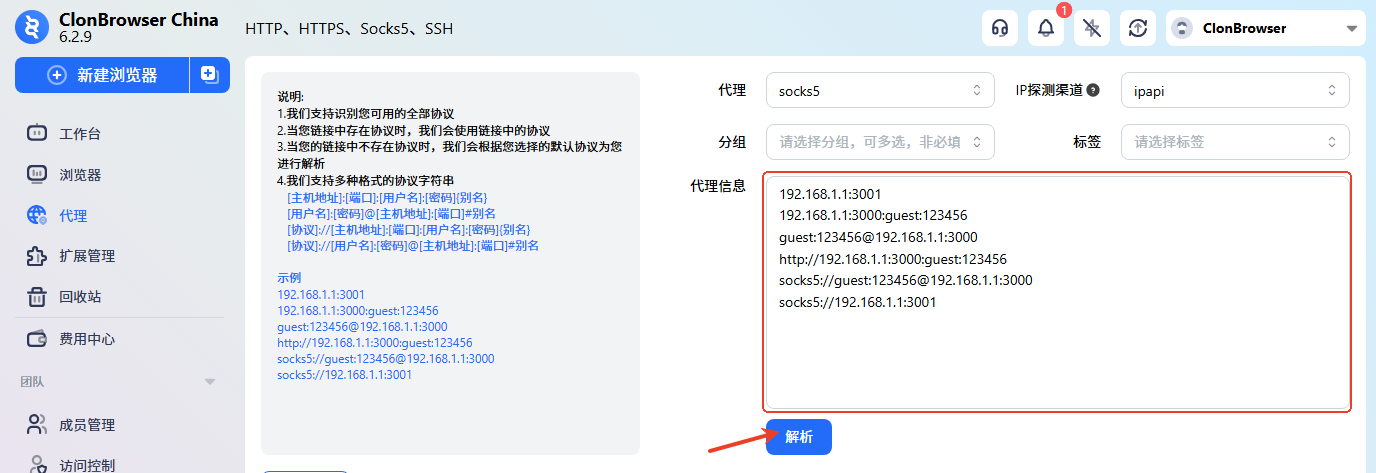
Task: Open the 代理 socks5 protocol dropdown
Action: (x=880, y=90)
